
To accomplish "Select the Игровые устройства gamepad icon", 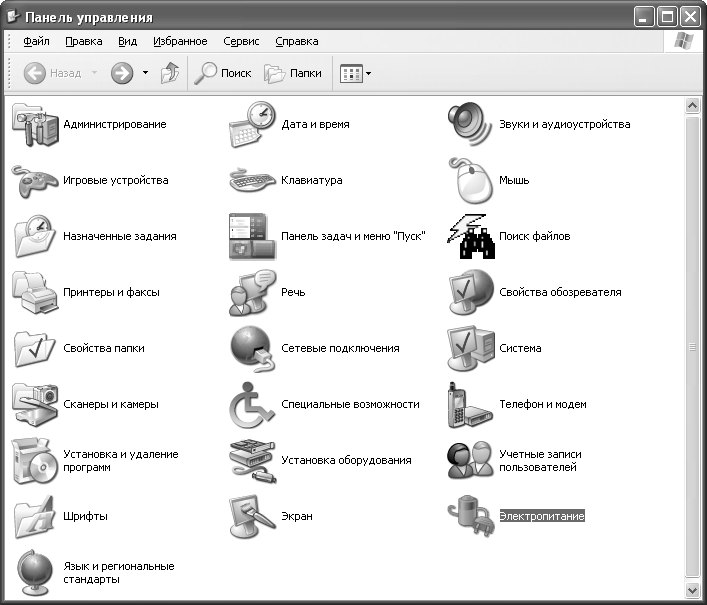I will pos(35,181).
